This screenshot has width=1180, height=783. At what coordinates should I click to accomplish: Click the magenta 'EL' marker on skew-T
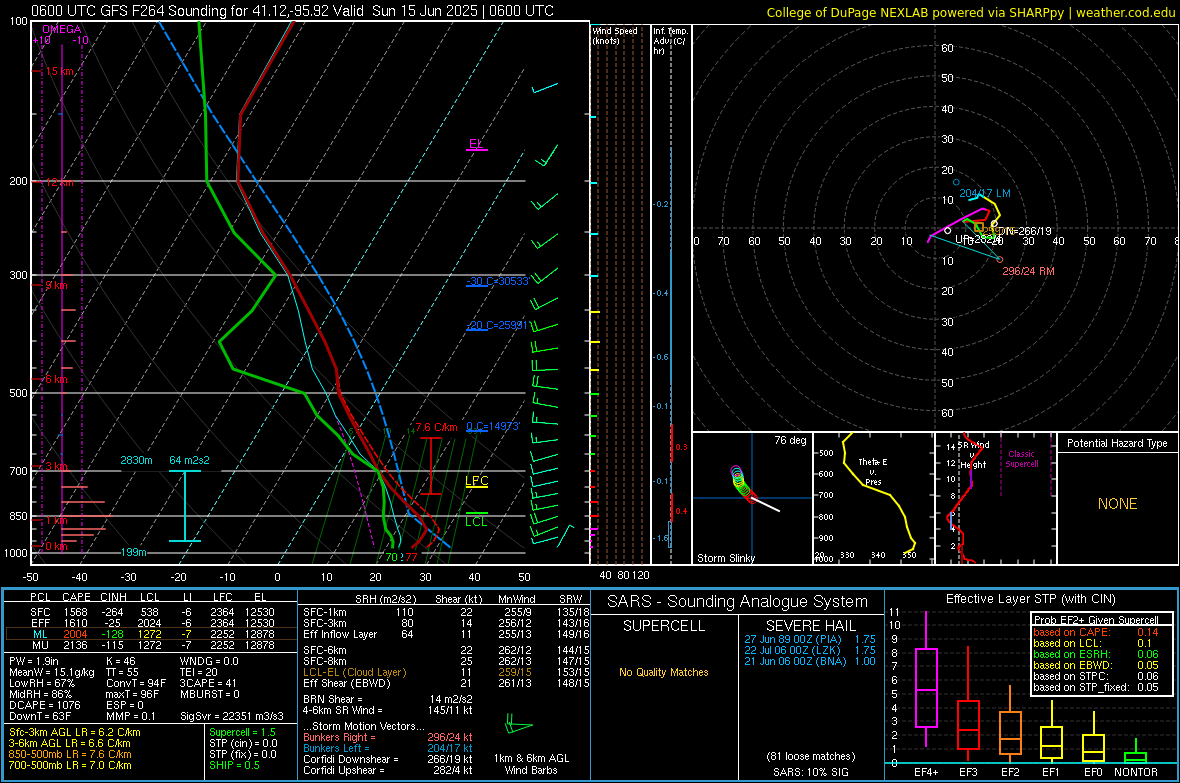tap(476, 143)
